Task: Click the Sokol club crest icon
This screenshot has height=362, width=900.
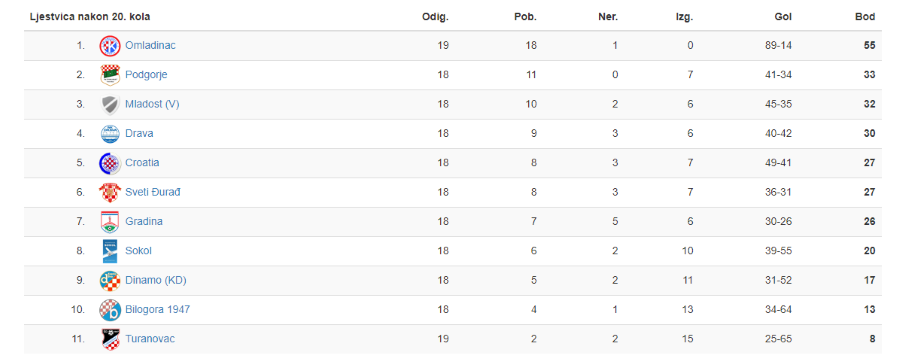Action: coord(110,251)
